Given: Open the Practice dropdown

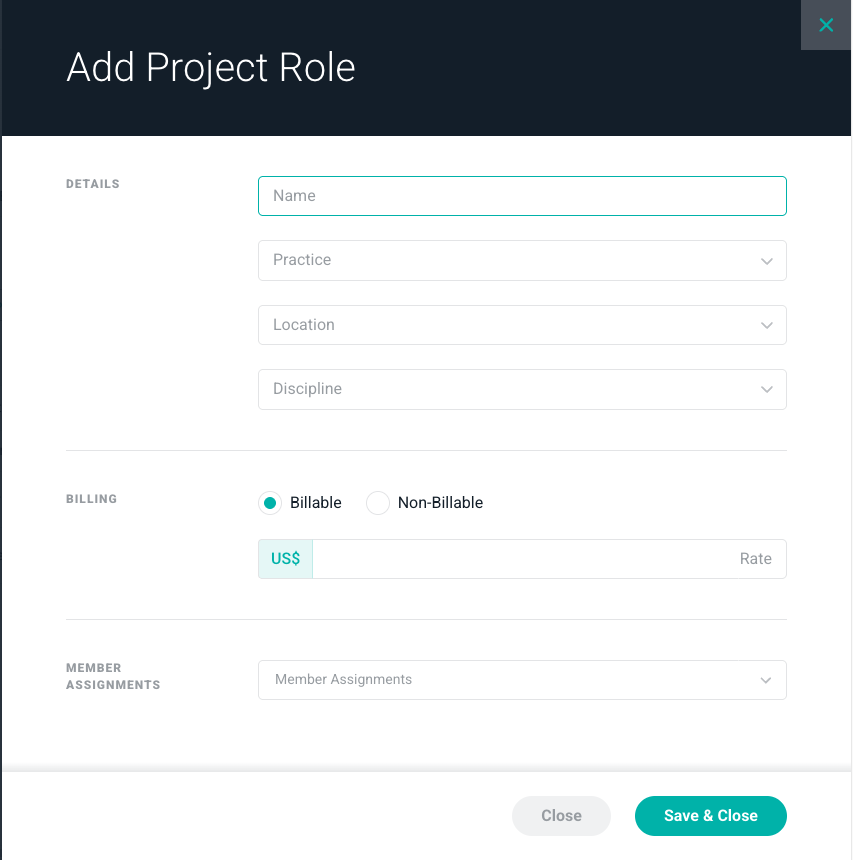Looking at the screenshot, I should (522, 261).
